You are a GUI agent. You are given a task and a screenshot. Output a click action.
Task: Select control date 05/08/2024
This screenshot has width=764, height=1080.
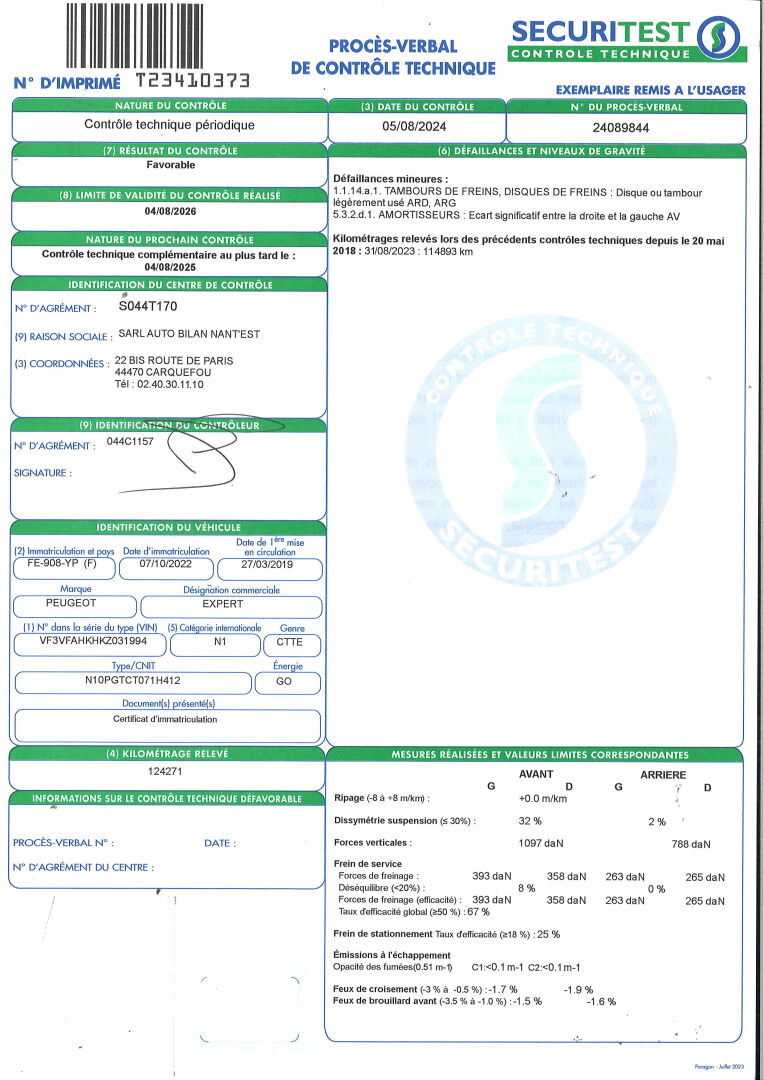(x=414, y=127)
